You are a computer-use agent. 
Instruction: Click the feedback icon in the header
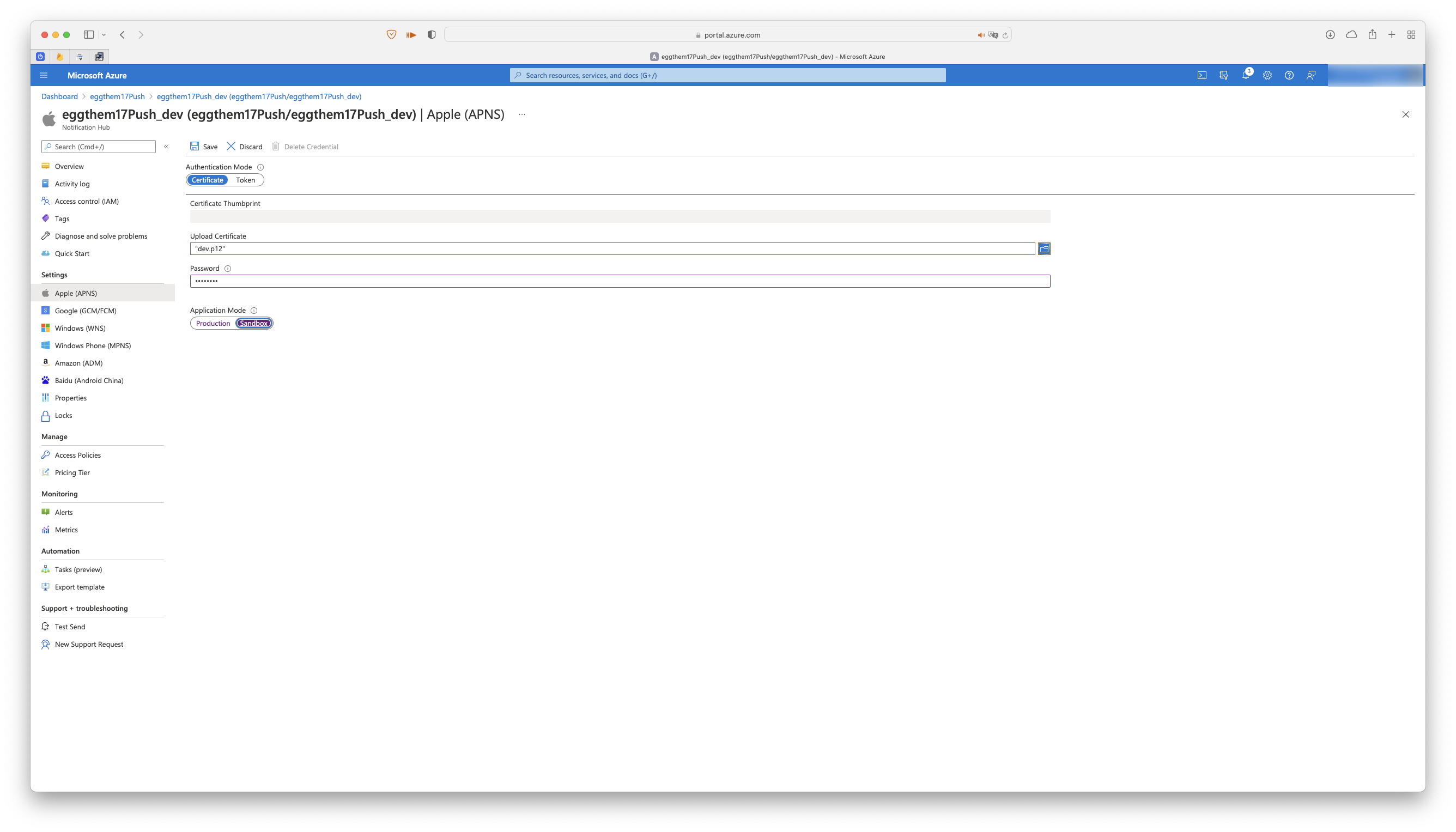click(x=1311, y=75)
